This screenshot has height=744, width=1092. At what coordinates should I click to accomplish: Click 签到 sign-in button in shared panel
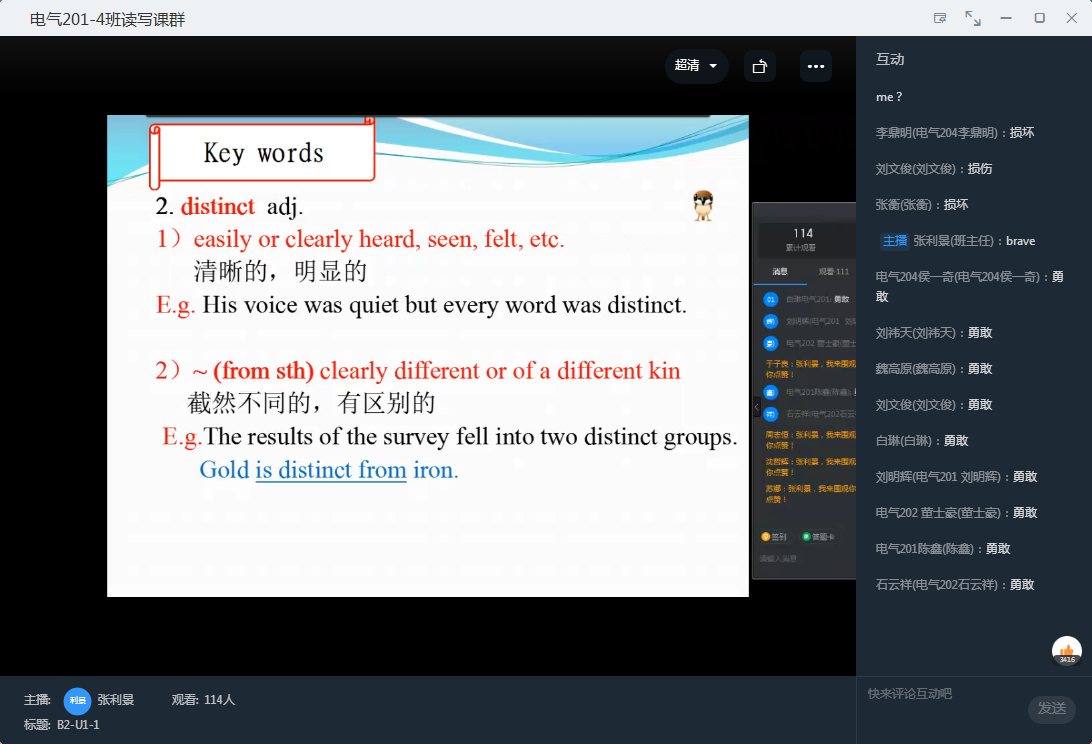774,537
